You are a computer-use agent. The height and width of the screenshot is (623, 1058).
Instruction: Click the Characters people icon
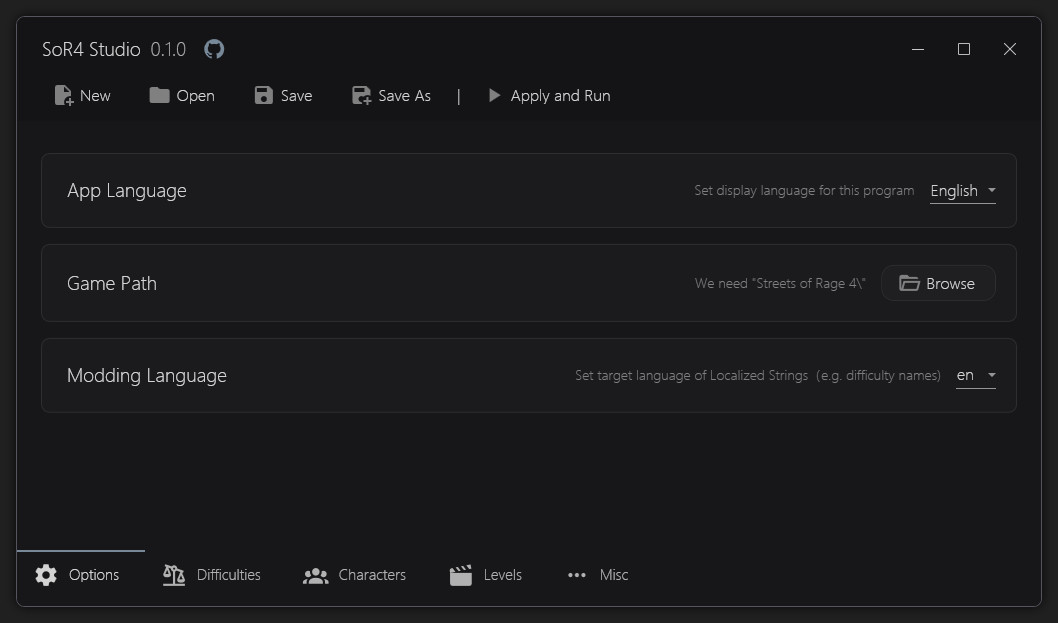[x=315, y=575]
